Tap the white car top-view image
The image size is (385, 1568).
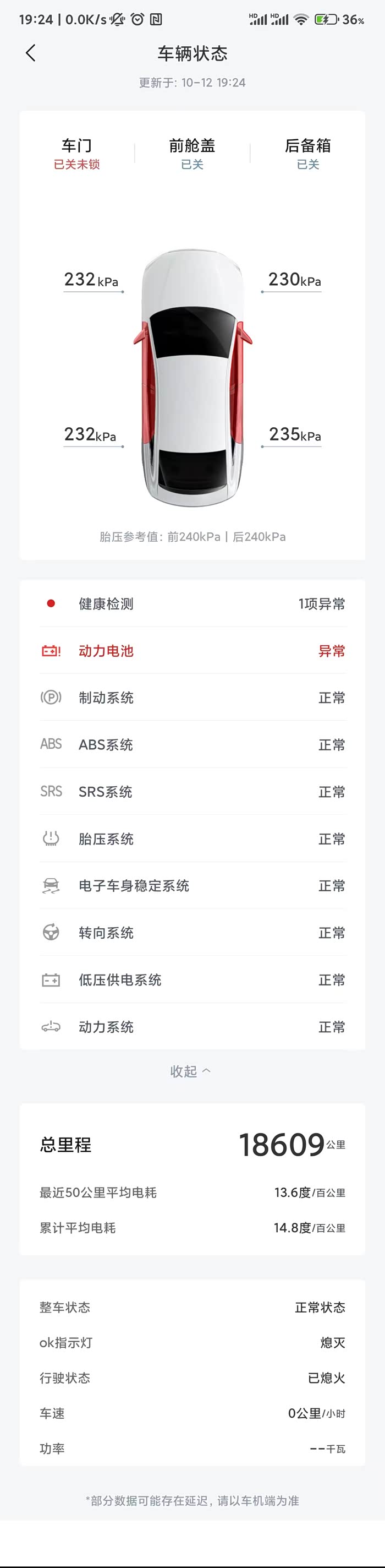[192, 377]
